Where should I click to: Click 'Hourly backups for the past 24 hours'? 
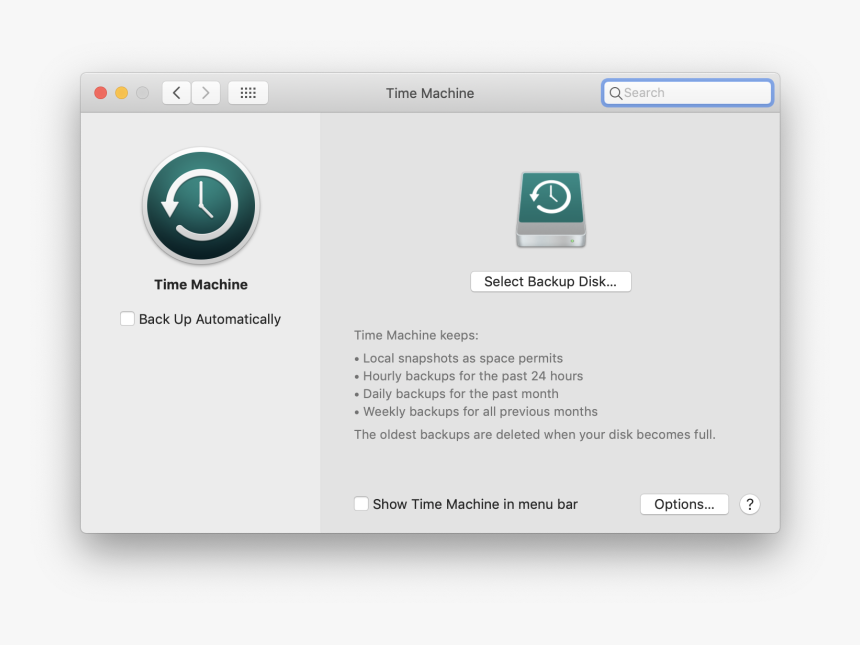(x=472, y=376)
